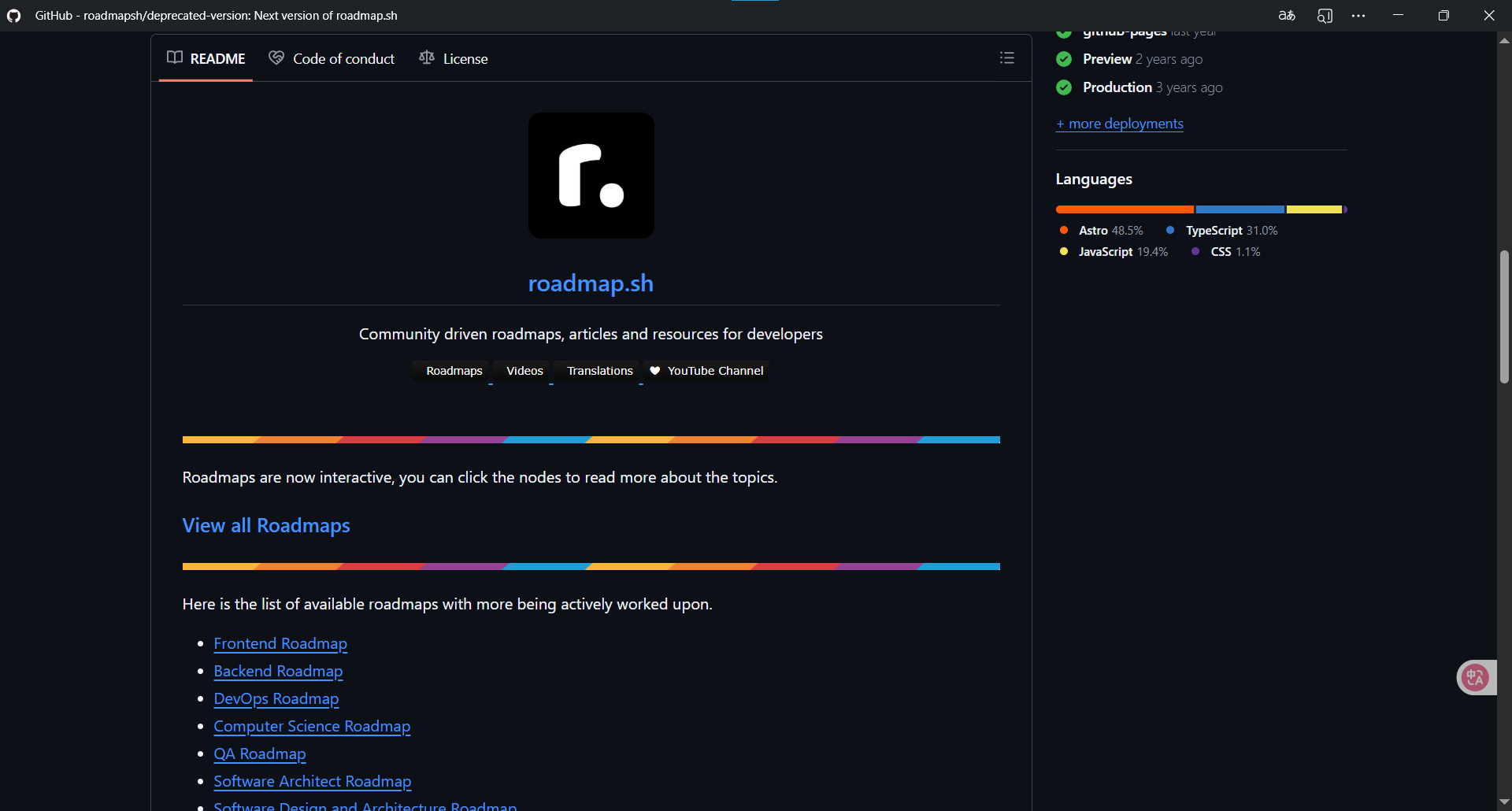Click the JavaScript 19.4% language entry
This screenshot has width=1512, height=811.
[x=1114, y=252]
